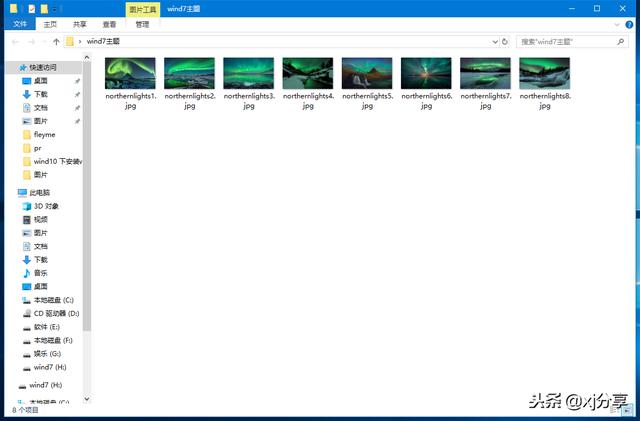The width and height of the screenshot is (640, 421).
Task: Click the refresh button in address bar
Action: point(505,42)
